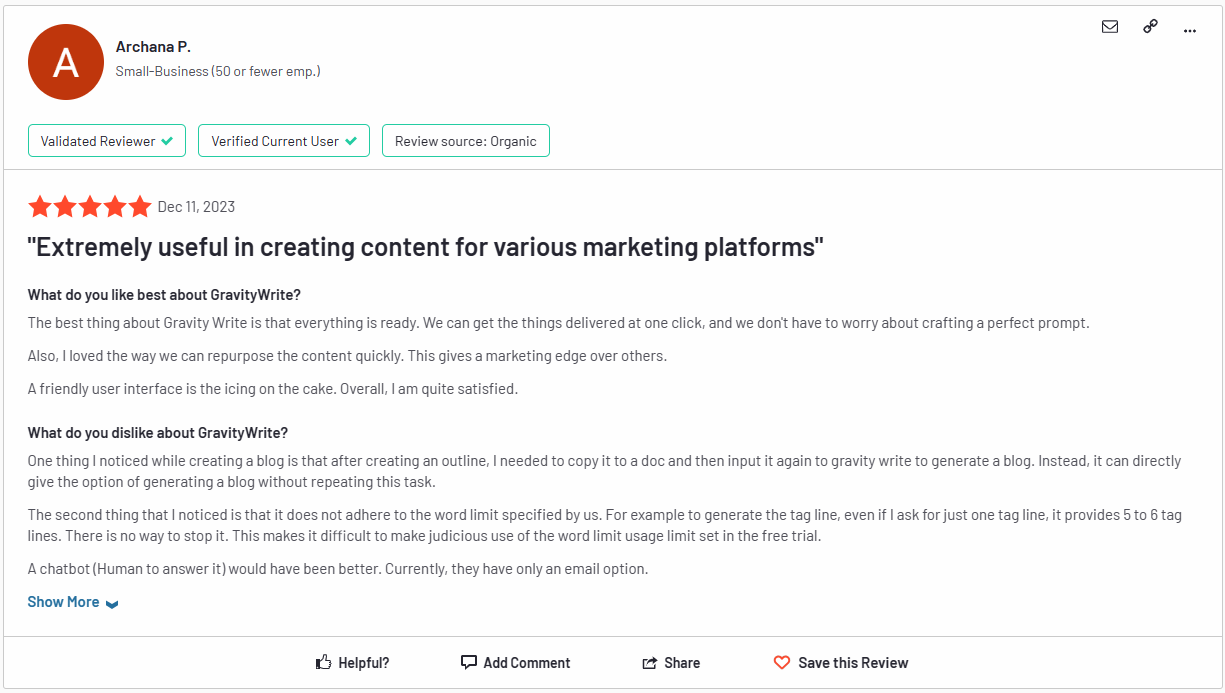Click the five-star rating icons
Image resolution: width=1225 pixels, height=693 pixels.
(89, 207)
